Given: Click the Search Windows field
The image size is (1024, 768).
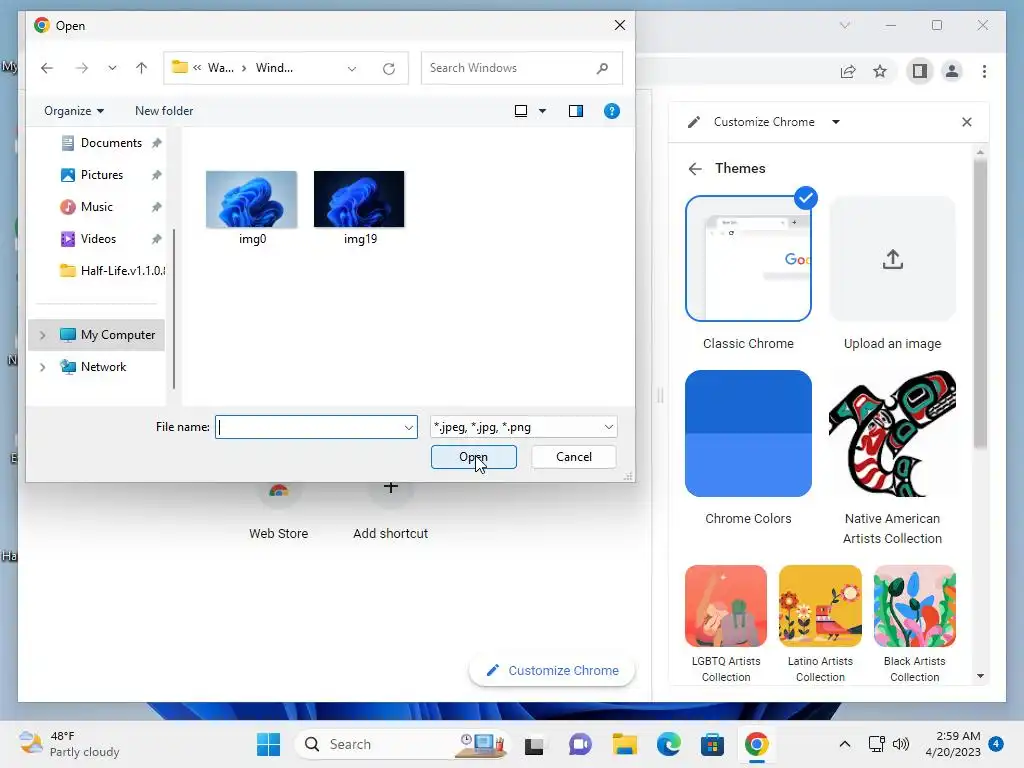Looking at the screenshot, I should pyautogui.click(x=521, y=68).
